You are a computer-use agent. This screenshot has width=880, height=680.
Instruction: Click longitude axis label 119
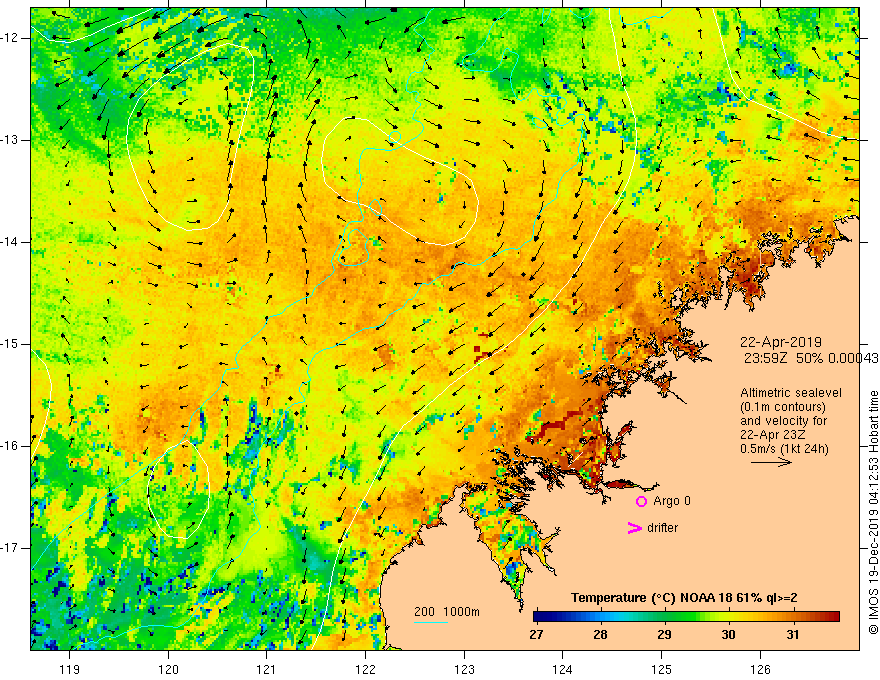(70, 669)
